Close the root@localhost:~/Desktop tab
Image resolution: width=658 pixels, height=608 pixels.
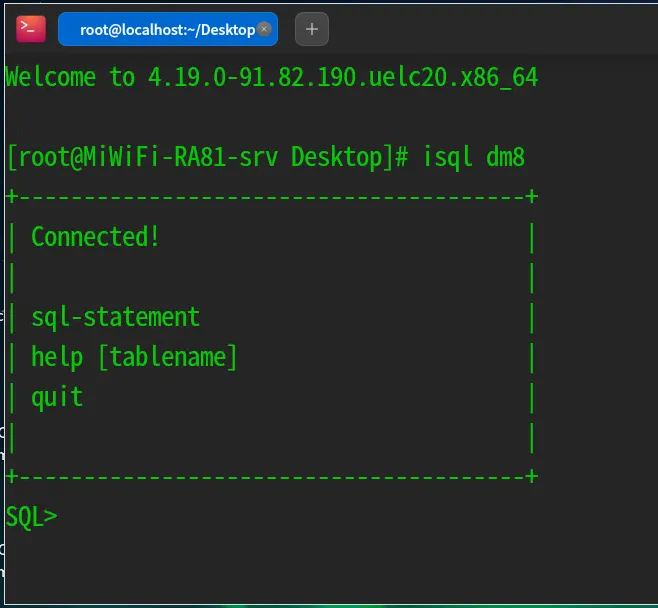pos(265,29)
